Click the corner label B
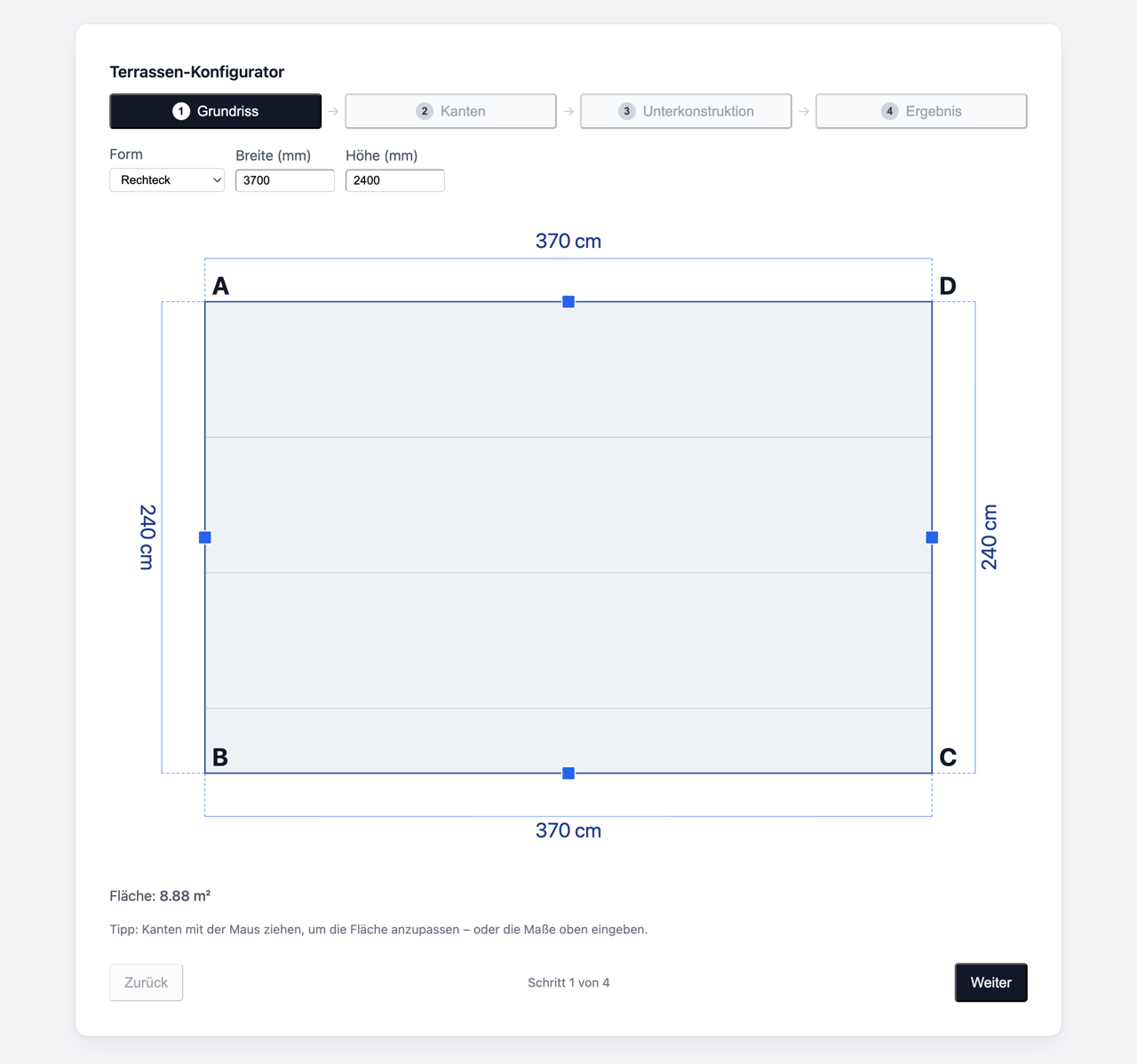 coord(220,758)
